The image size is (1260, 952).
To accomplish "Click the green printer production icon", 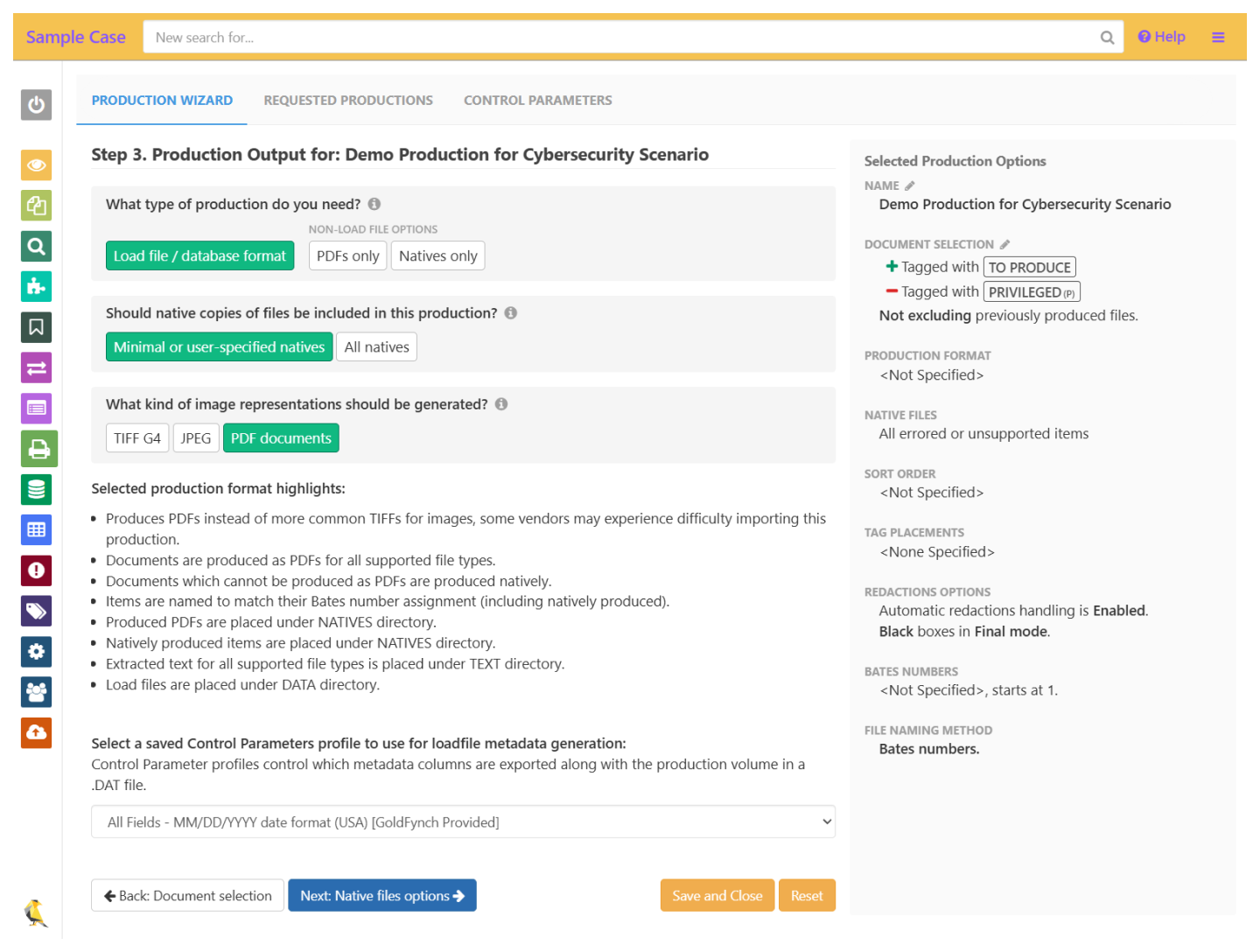I will (38, 449).
